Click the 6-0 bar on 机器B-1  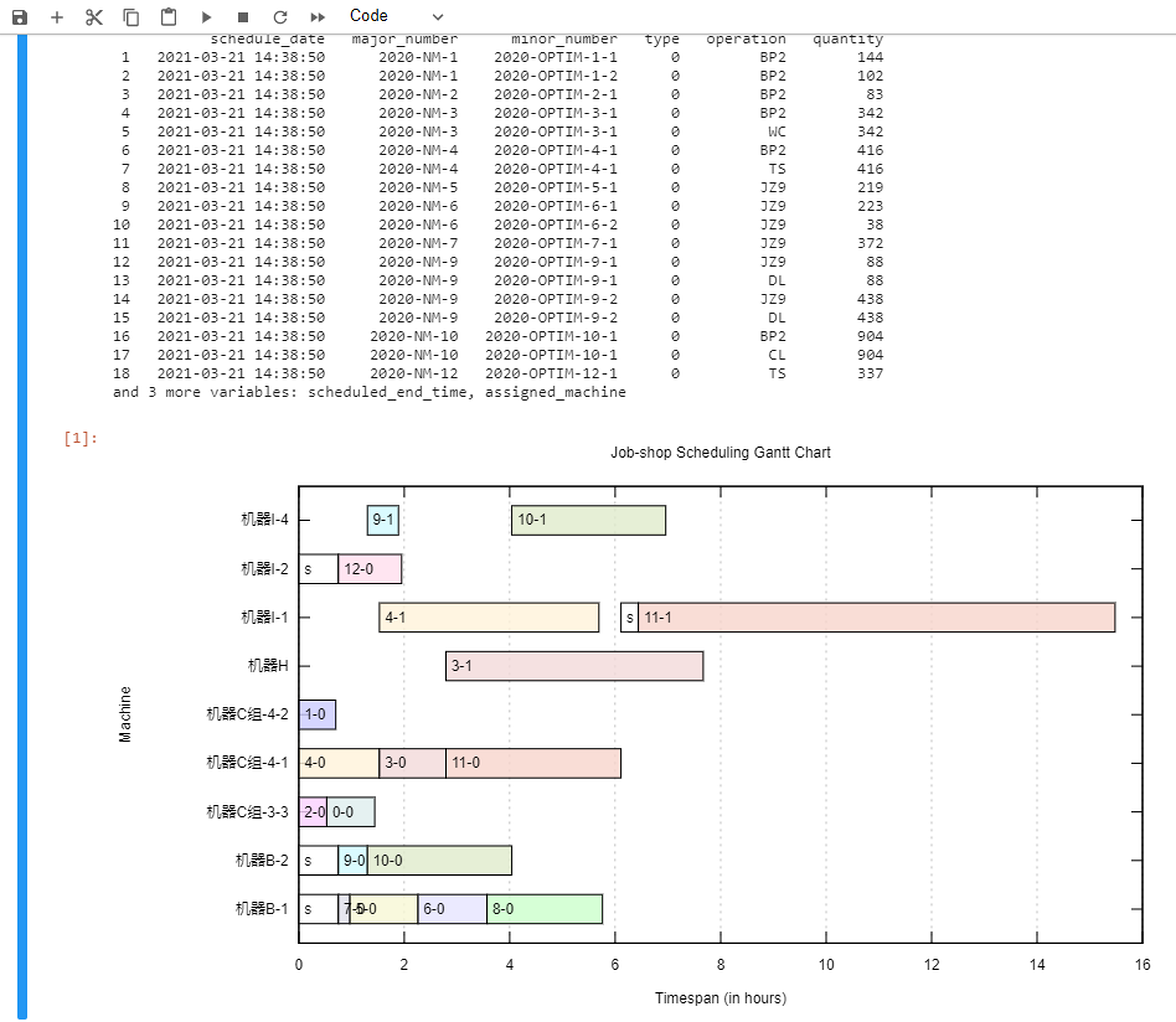(x=452, y=909)
